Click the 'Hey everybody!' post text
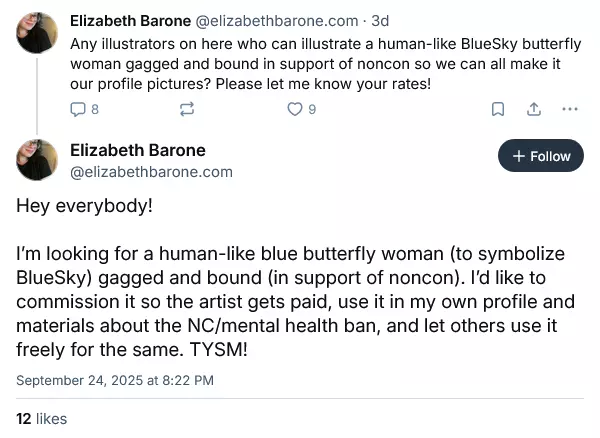Viewport: 600px width, 438px height. pos(84,206)
